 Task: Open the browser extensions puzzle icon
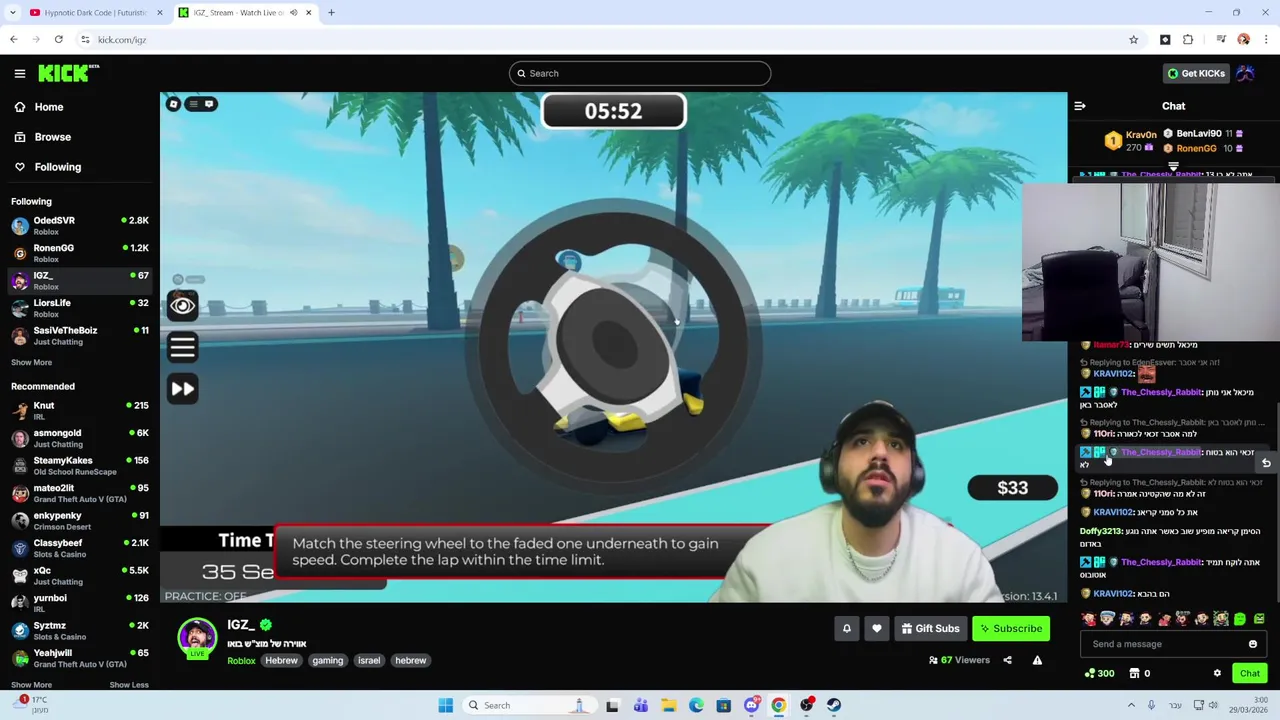[x=1188, y=40]
